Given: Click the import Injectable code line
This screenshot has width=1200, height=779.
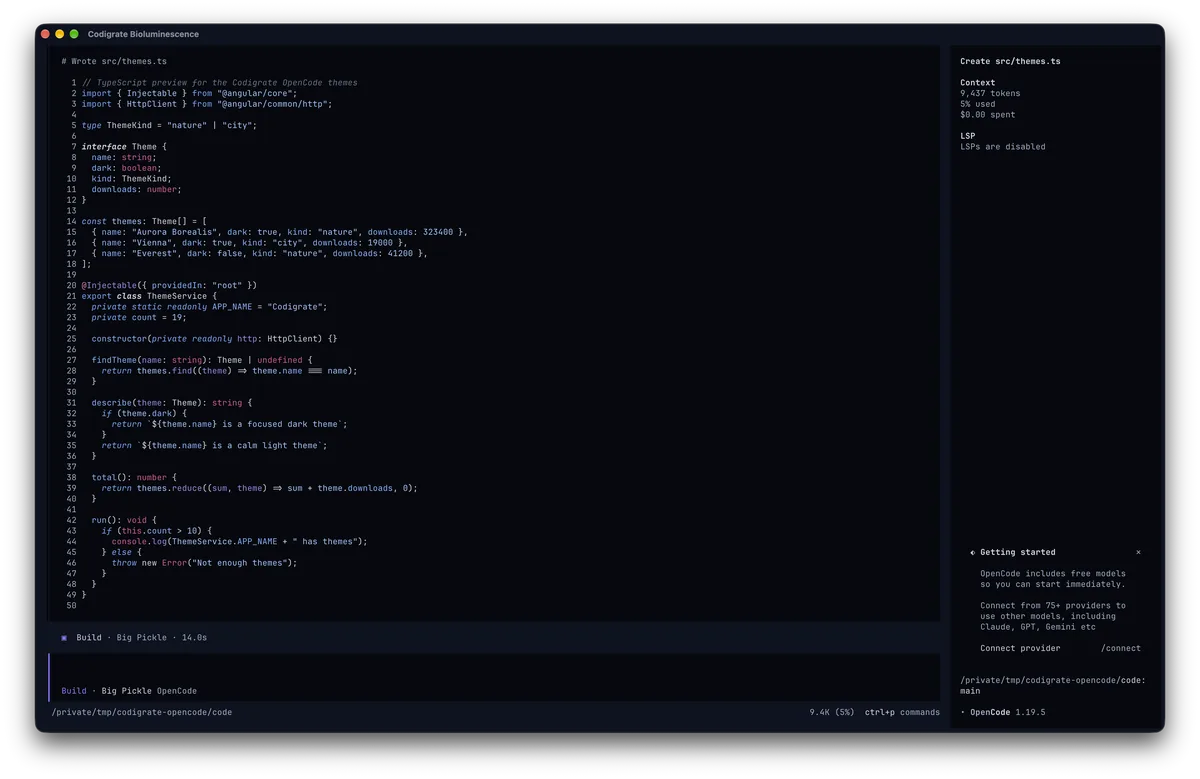Looking at the screenshot, I should tap(189, 93).
